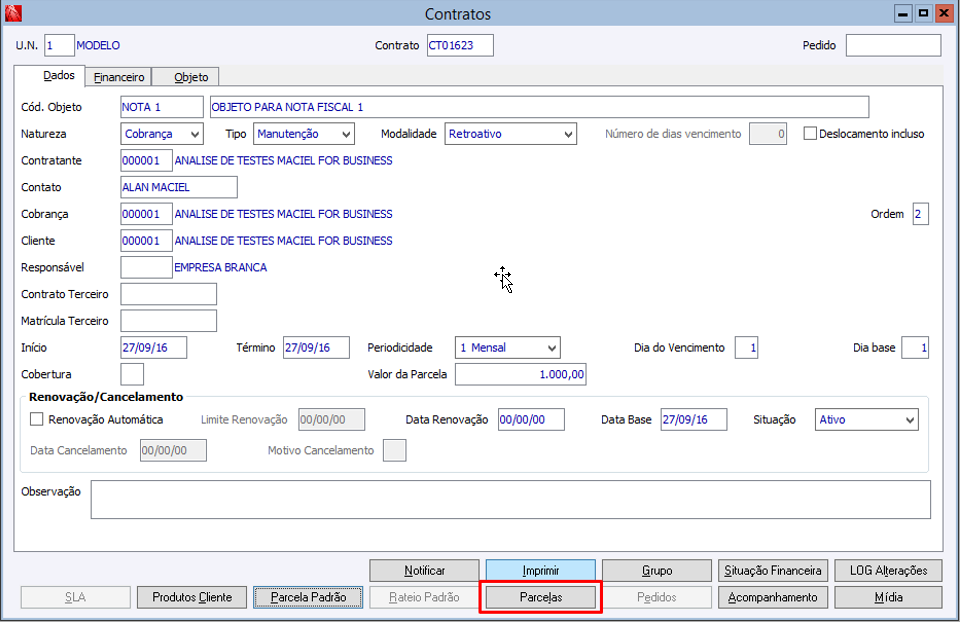Screen dimensions: 962x622
Task: Open the Natureza dropdown
Action: (162, 134)
